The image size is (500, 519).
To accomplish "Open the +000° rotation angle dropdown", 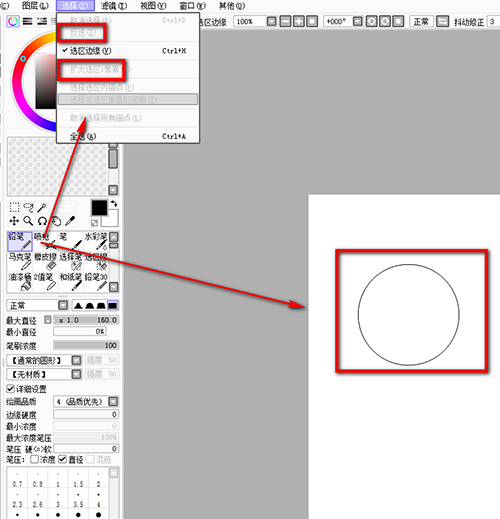I will pyautogui.click(x=358, y=22).
